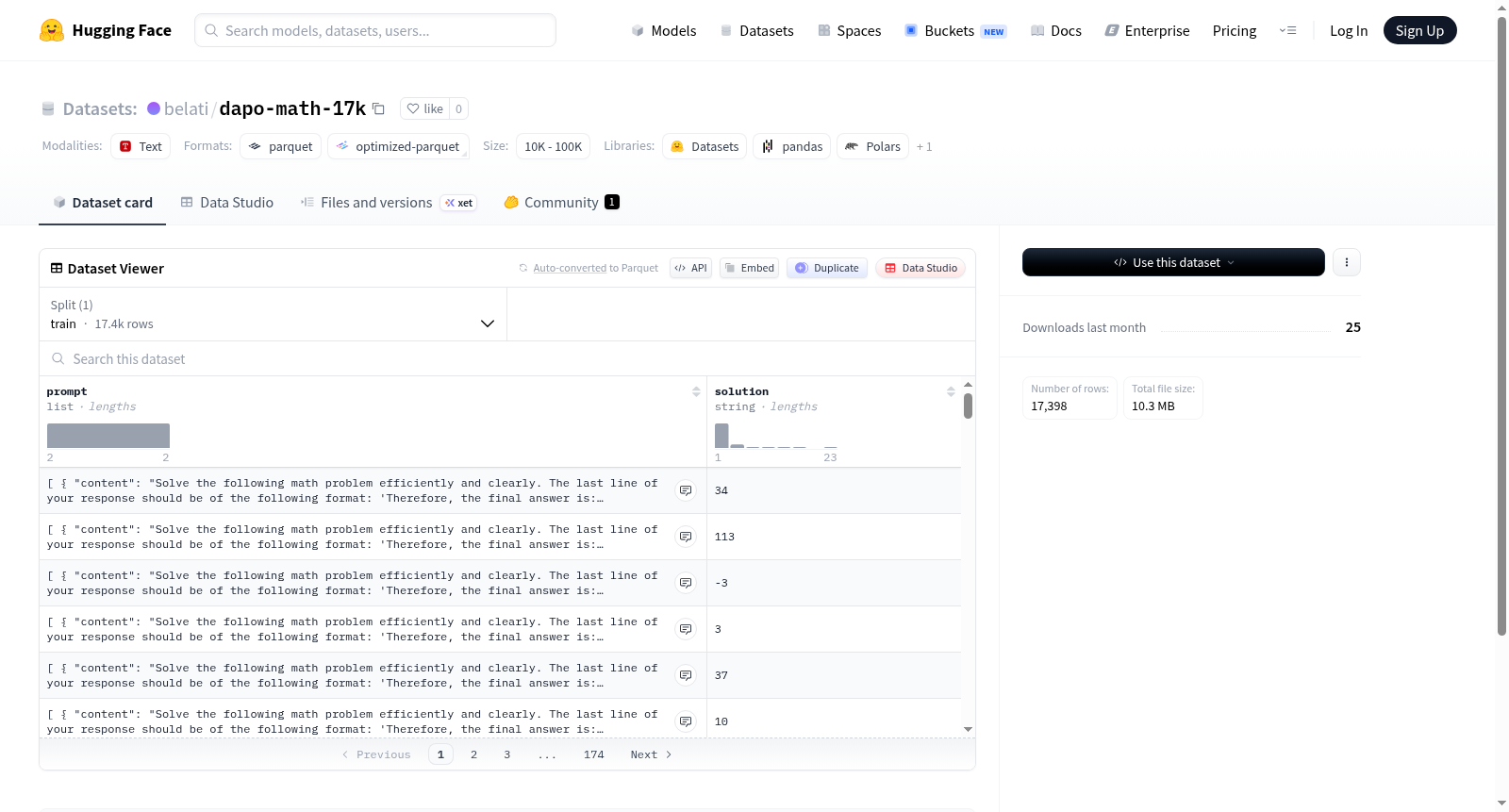Click the Dataset Viewer table icon
Image resolution: width=1509 pixels, height=812 pixels.
(57, 269)
